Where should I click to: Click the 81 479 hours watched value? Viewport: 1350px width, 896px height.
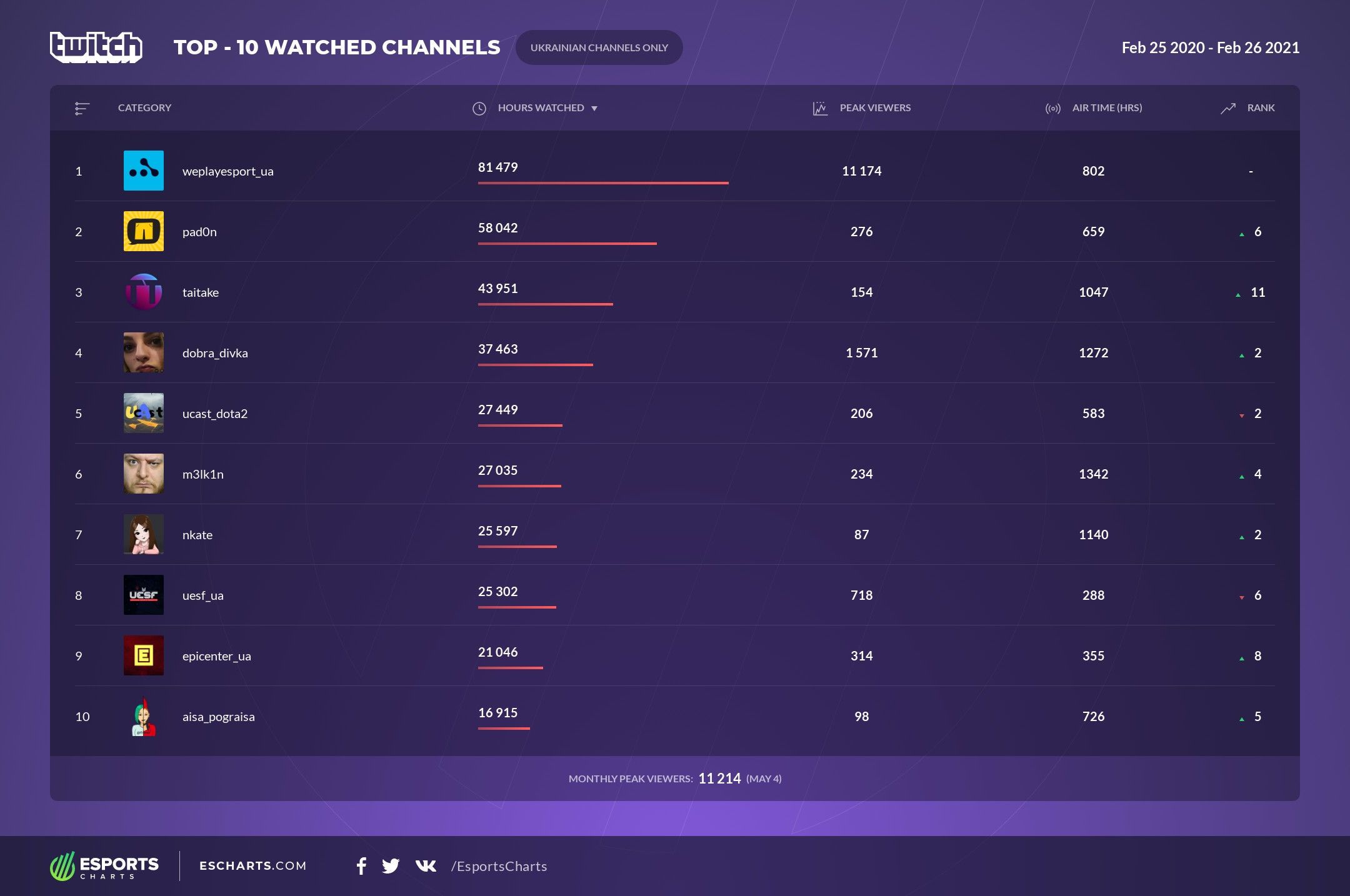tap(498, 167)
